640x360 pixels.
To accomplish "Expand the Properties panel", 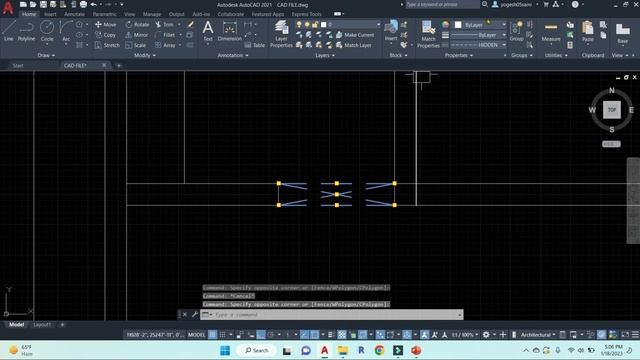I will coord(459,55).
